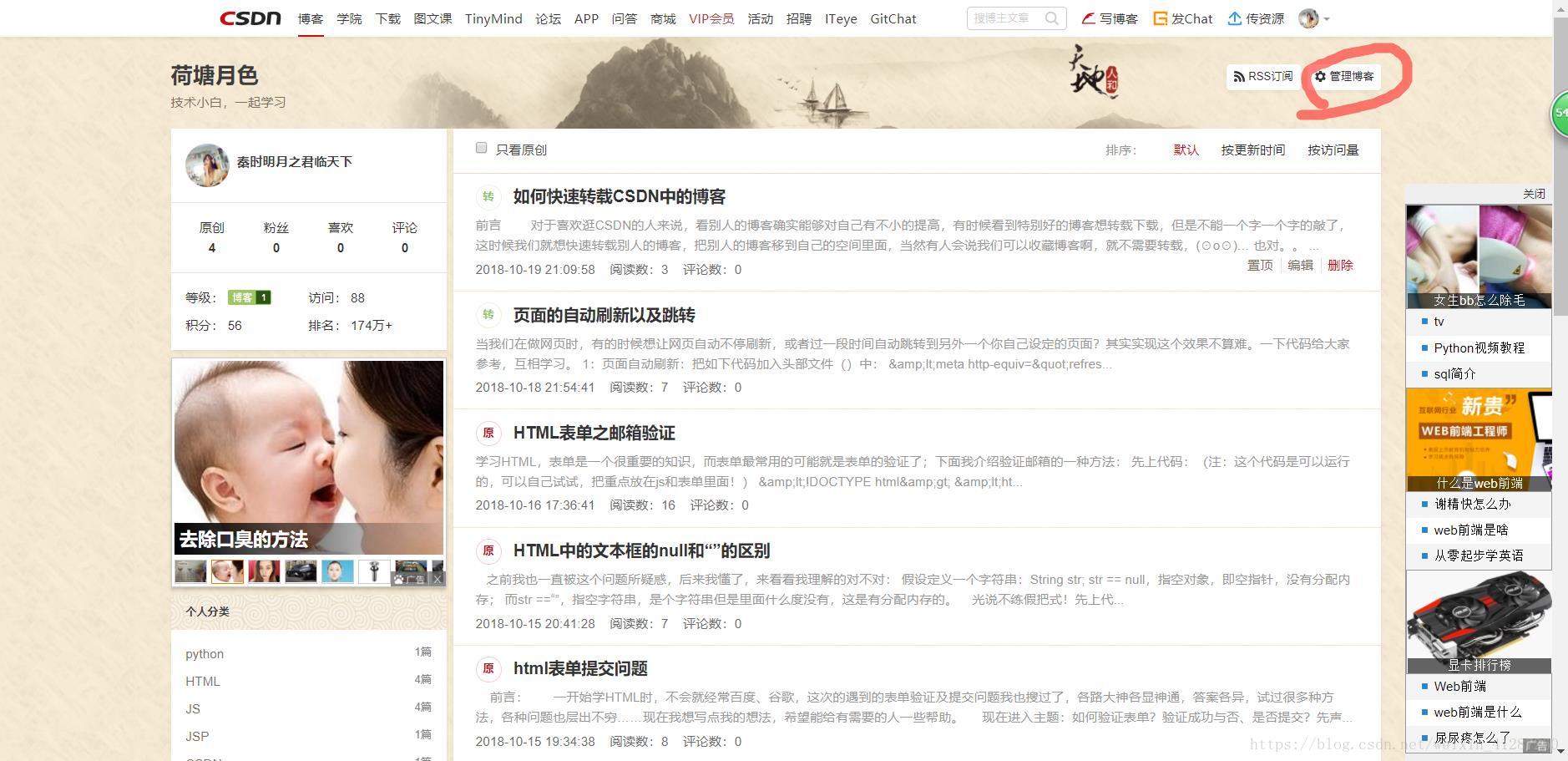The height and width of the screenshot is (761, 1568).
Task: Open the 商城 nav item
Action: click(663, 18)
